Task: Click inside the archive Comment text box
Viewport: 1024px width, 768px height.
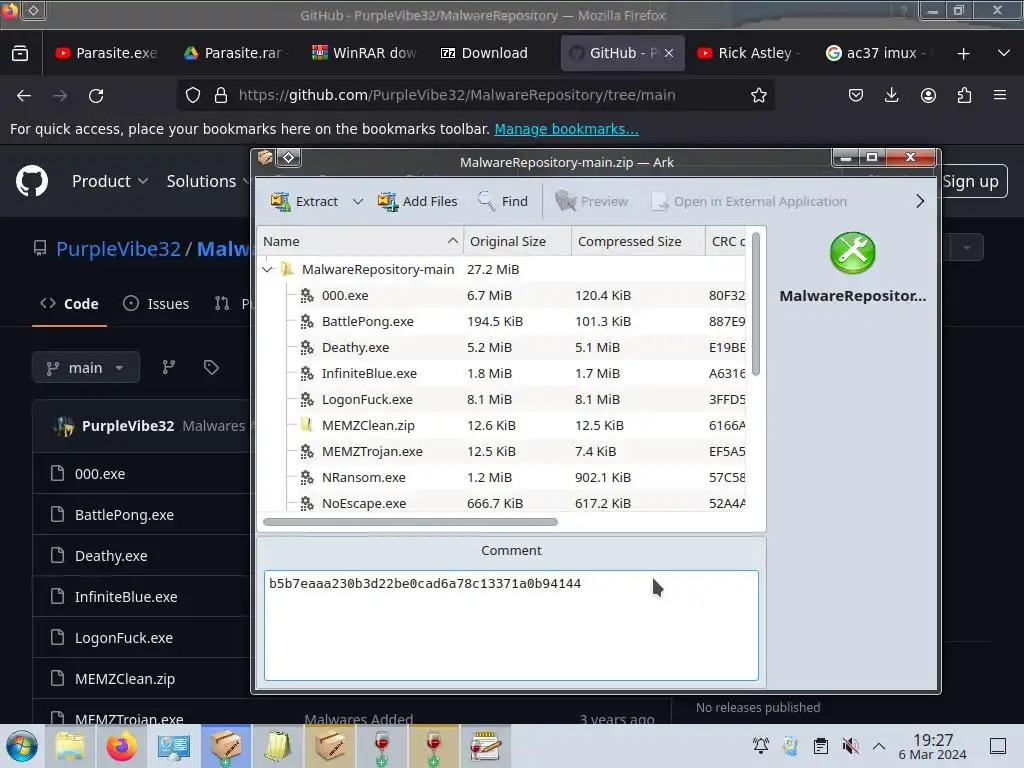Action: tap(511, 625)
